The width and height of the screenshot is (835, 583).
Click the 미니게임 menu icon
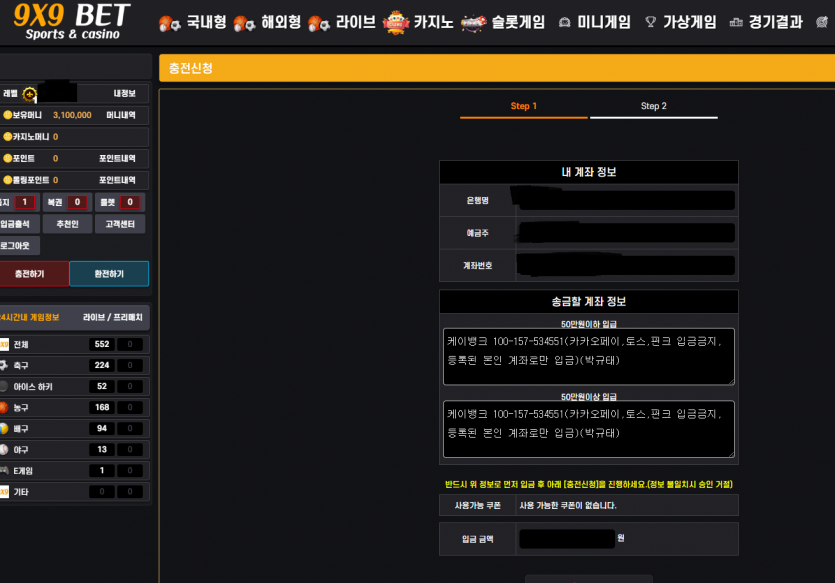coord(565,22)
